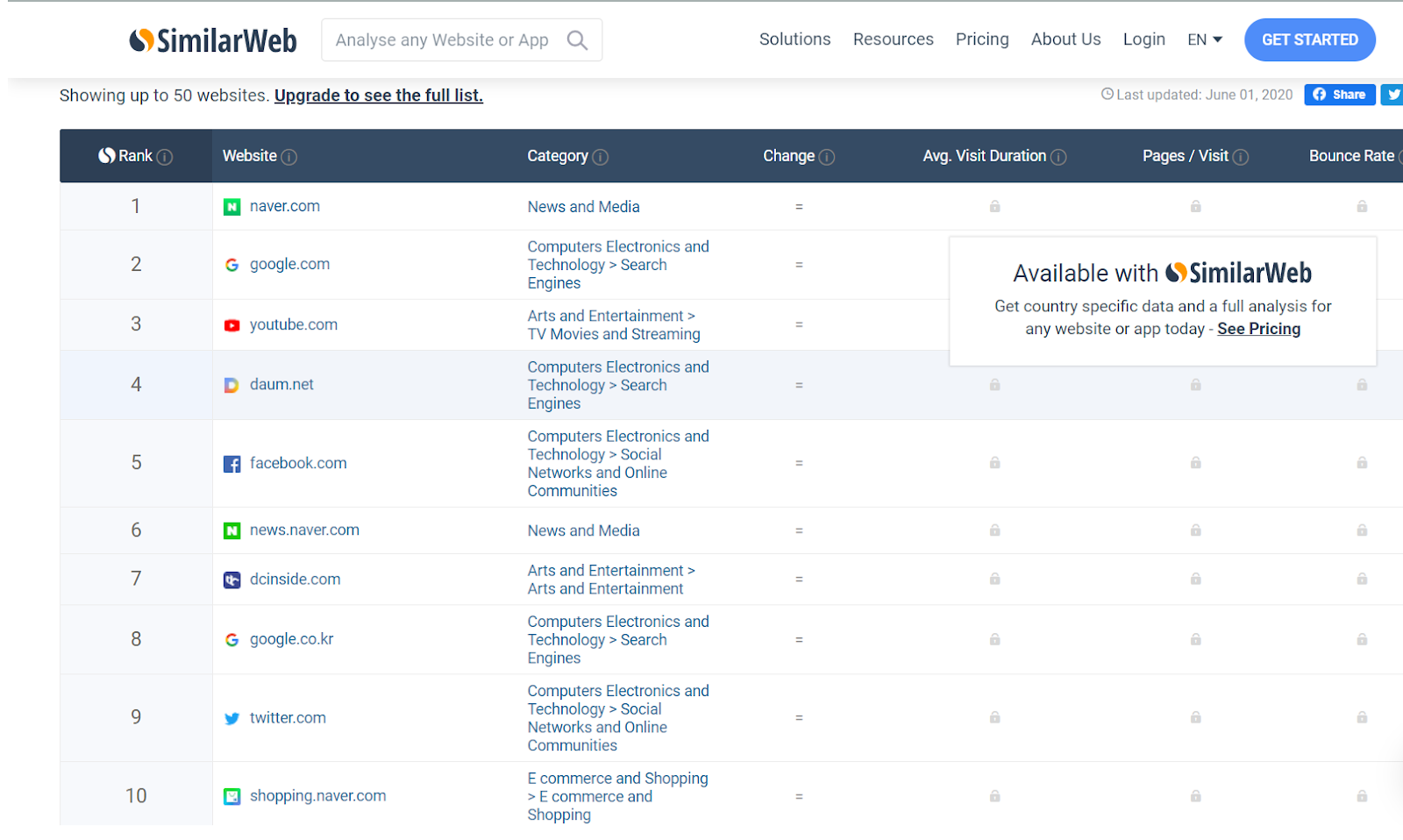Click rank number 7 cell
The width and height of the screenshot is (1403, 840).
pos(136,579)
